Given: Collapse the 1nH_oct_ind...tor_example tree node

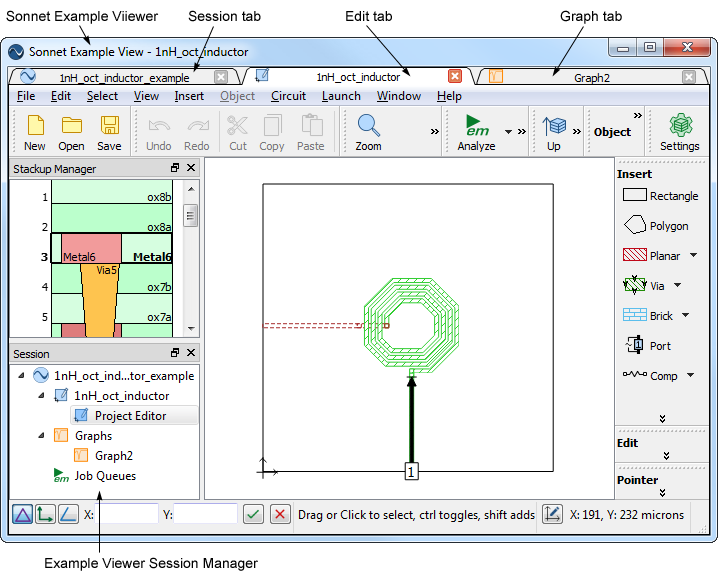Looking at the screenshot, I should pyautogui.click(x=21, y=375).
